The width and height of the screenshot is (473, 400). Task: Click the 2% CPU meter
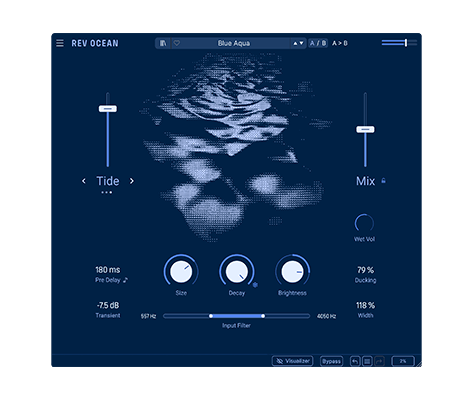click(403, 361)
